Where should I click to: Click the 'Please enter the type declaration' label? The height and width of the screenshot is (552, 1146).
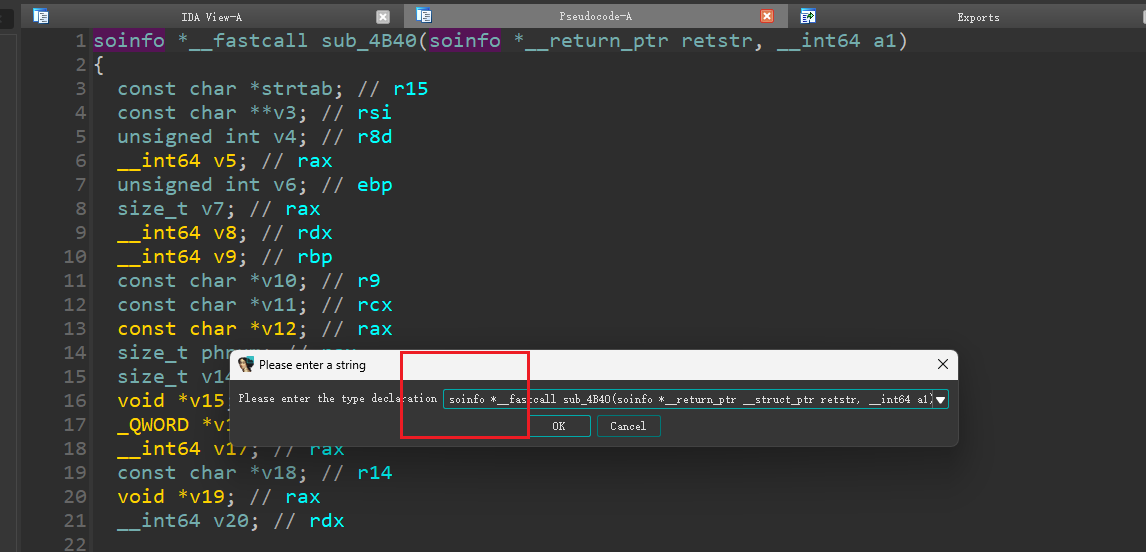click(338, 398)
